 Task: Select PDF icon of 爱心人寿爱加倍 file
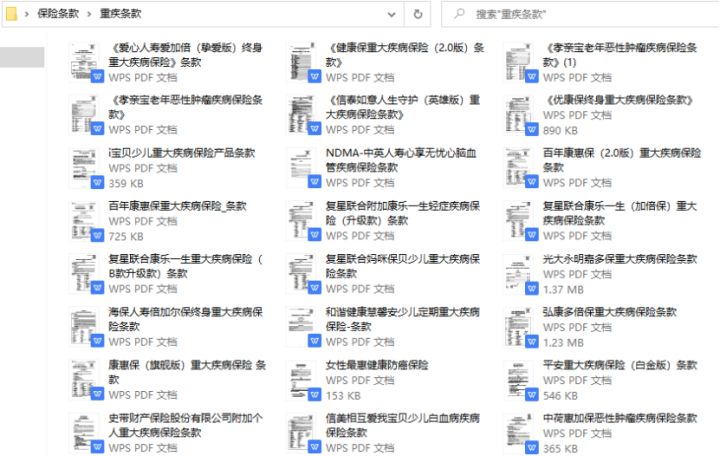(86, 62)
